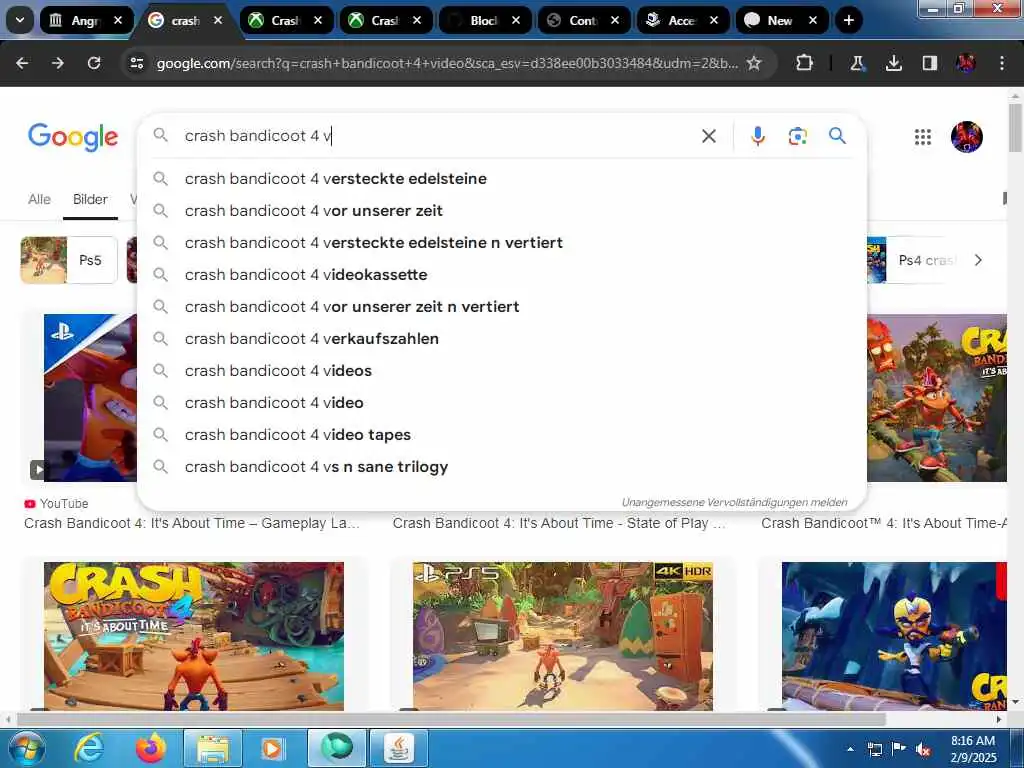Open the Cortex ice level thumbnail
The height and width of the screenshot is (768, 1024).
894,636
